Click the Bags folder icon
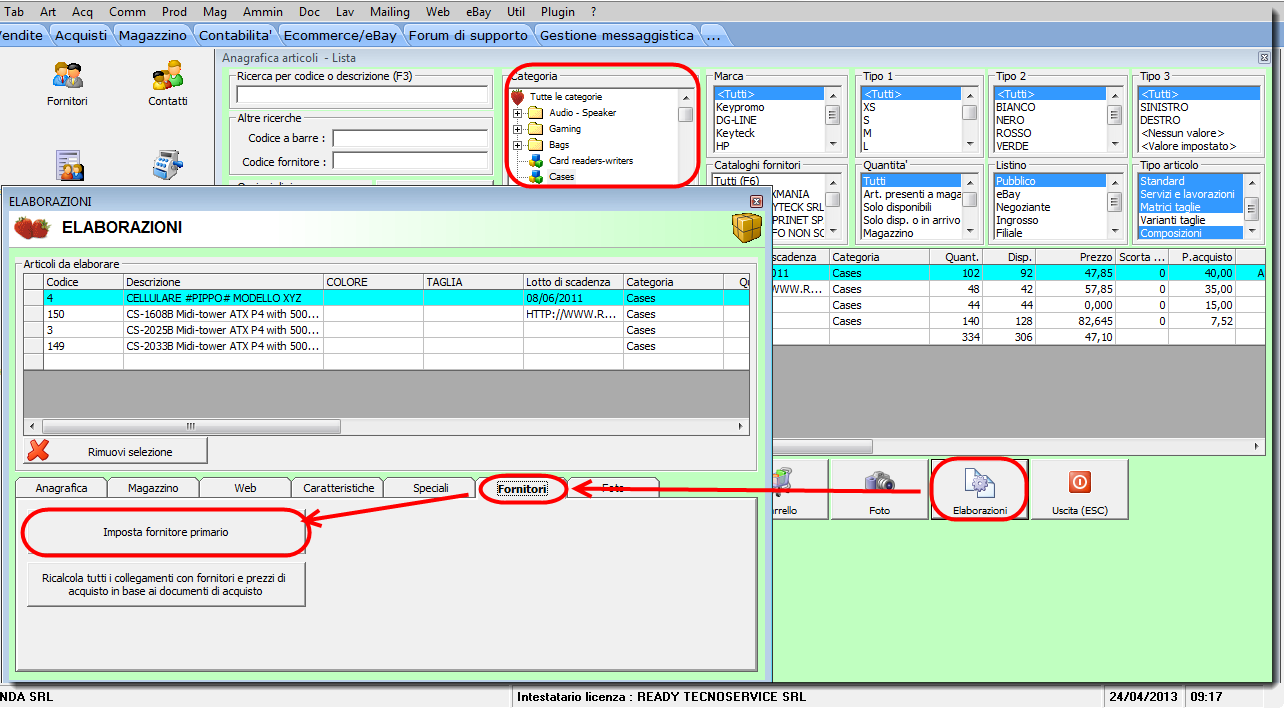 [x=535, y=145]
